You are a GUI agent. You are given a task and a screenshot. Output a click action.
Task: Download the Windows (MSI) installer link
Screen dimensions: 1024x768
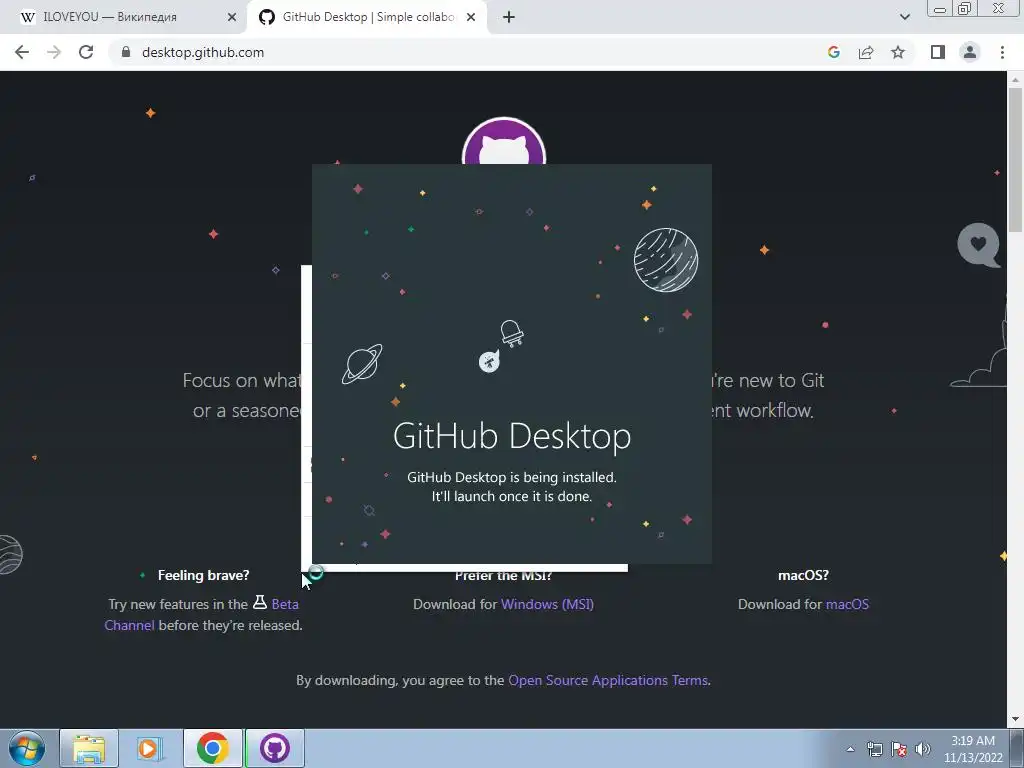[x=547, y=604]
